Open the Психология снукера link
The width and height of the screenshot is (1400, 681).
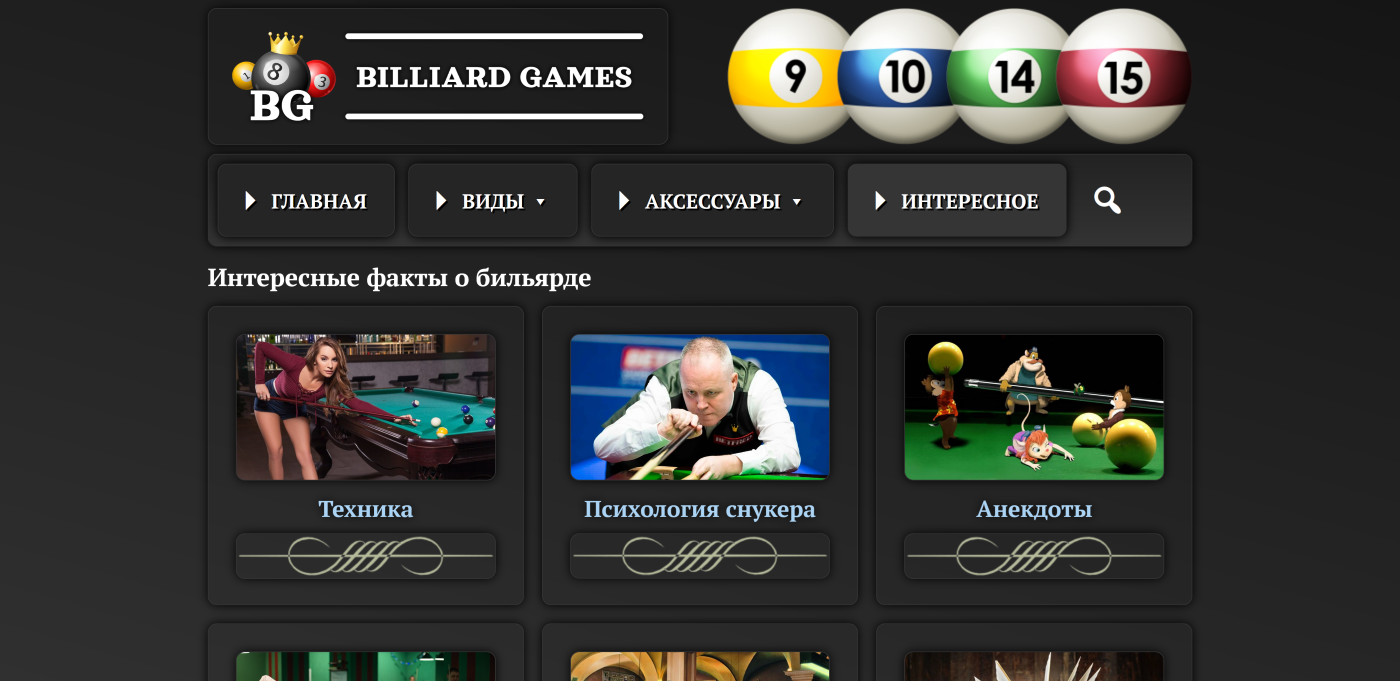[x=700, y=509]
